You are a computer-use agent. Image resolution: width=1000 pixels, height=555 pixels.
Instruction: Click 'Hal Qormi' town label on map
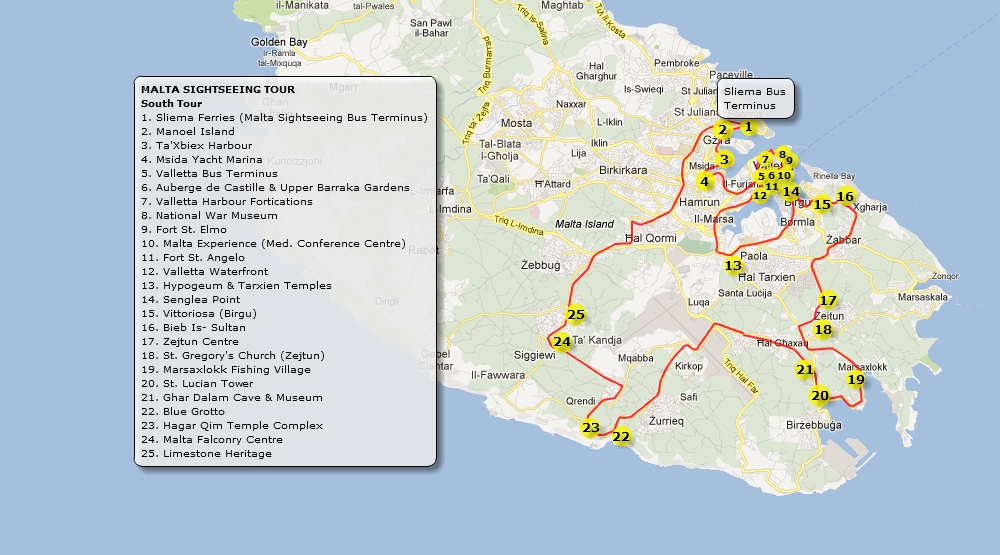(x=651, y=238)
